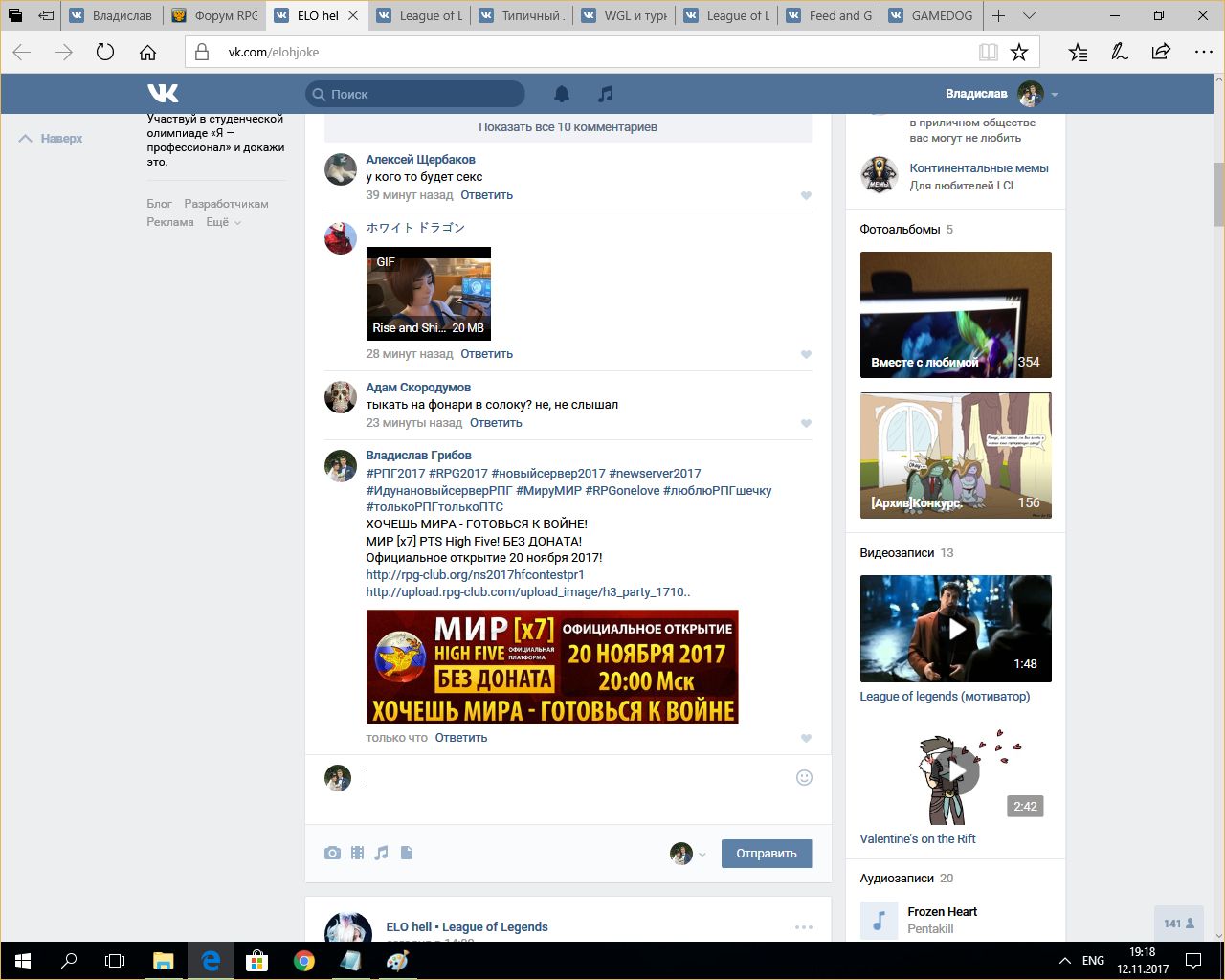This screenshot has height=980, width=1225.
Task: Open Континентальные мемы community link
Action: (x=979, y=168)
